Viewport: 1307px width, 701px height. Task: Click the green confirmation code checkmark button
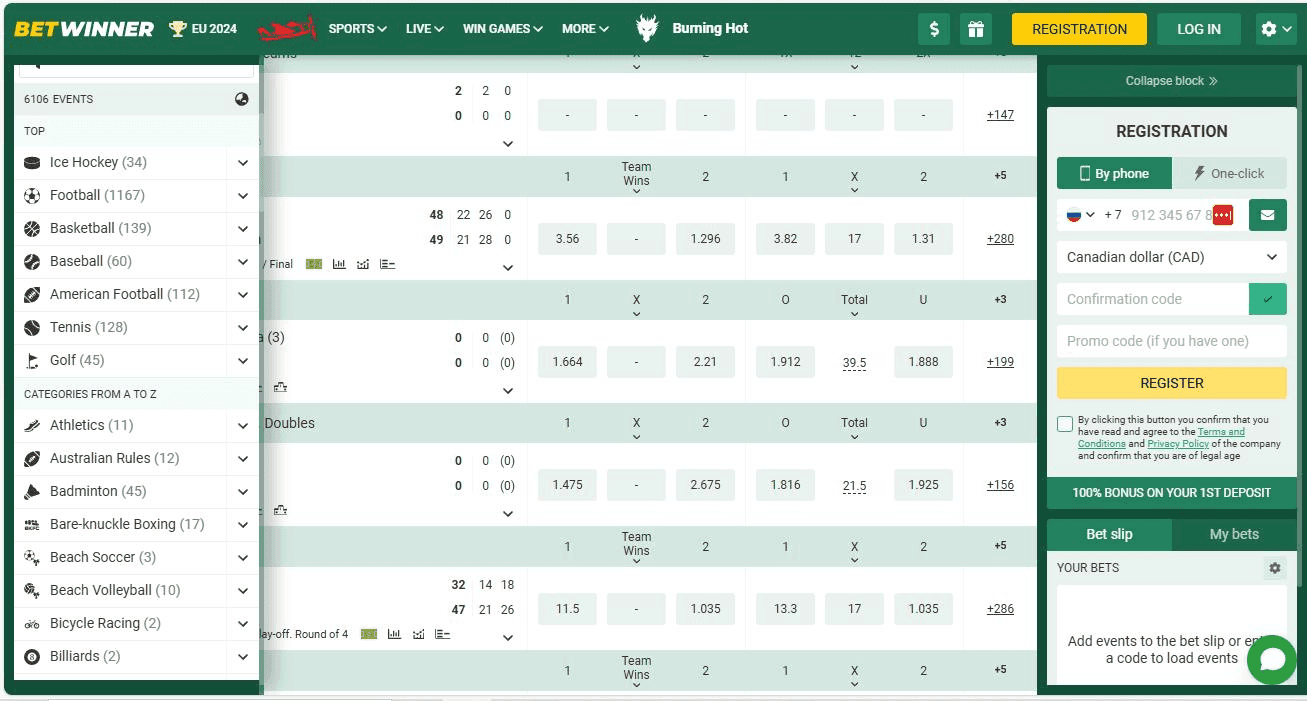click(x=1267, y=299)
